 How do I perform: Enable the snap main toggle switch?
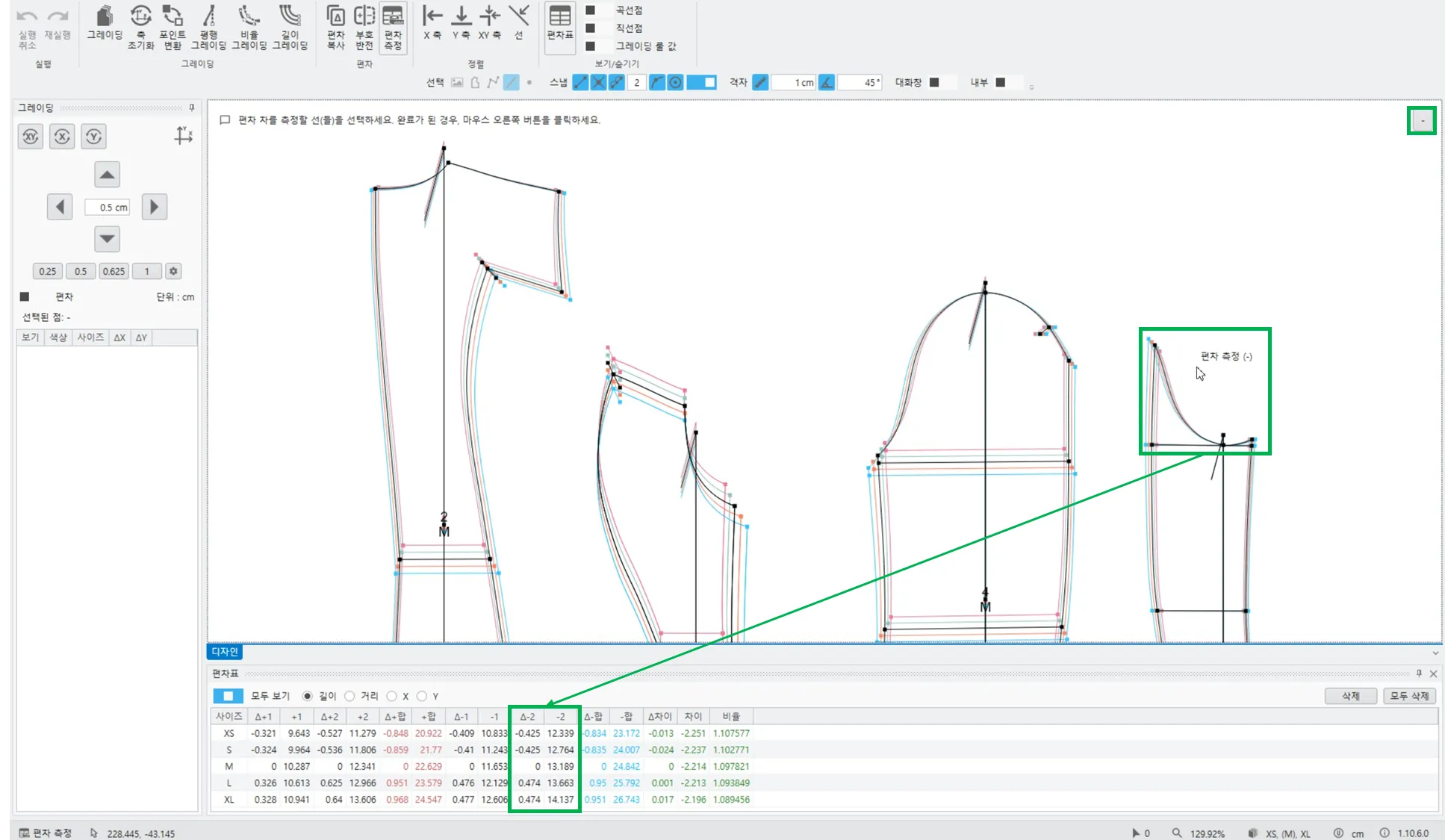(700, 82)
